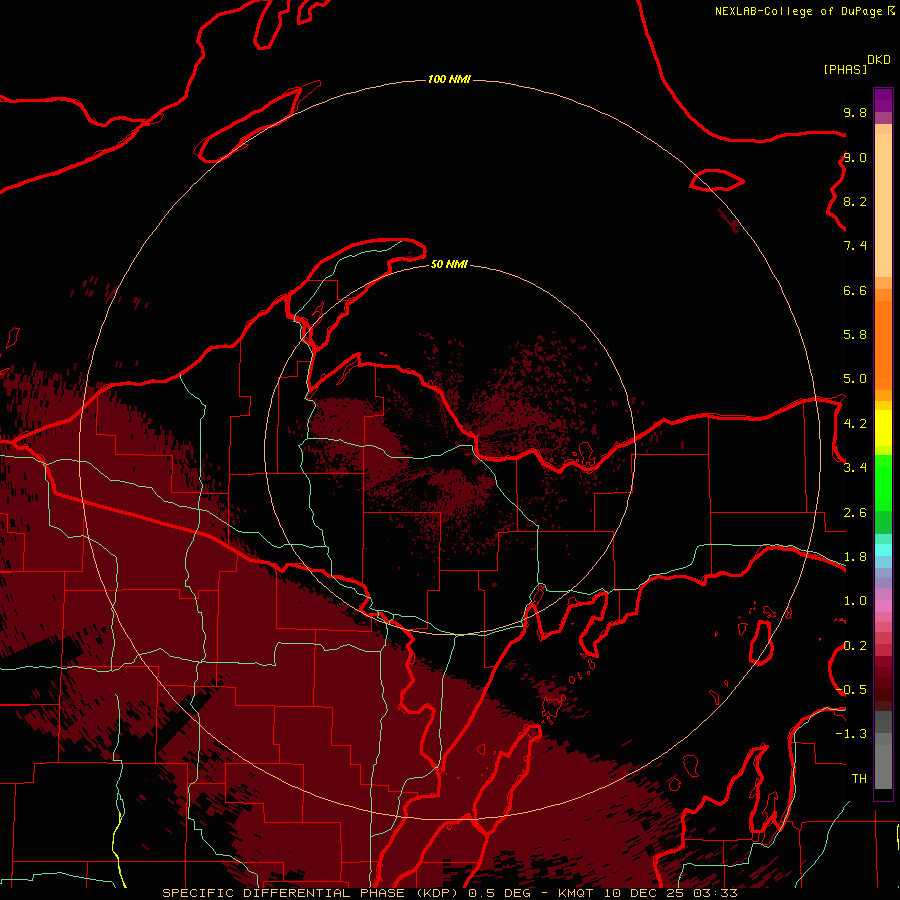The image size is (900, 900).
Task: Click the TH threshold legend label
Action: pos(859,779)
